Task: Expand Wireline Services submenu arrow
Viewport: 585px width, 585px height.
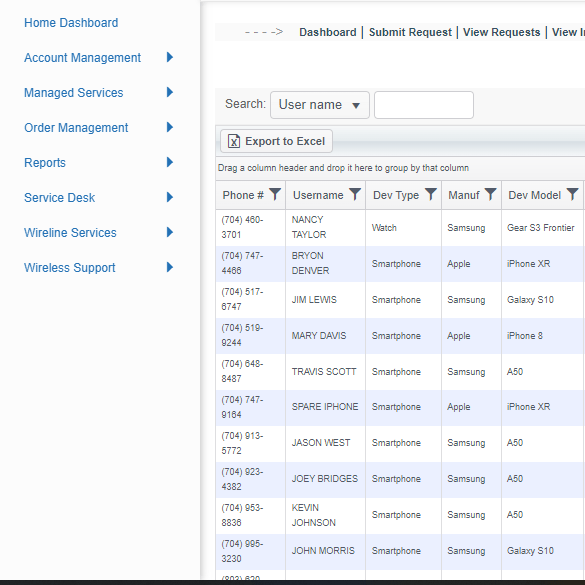Action: tap(170, 232)
